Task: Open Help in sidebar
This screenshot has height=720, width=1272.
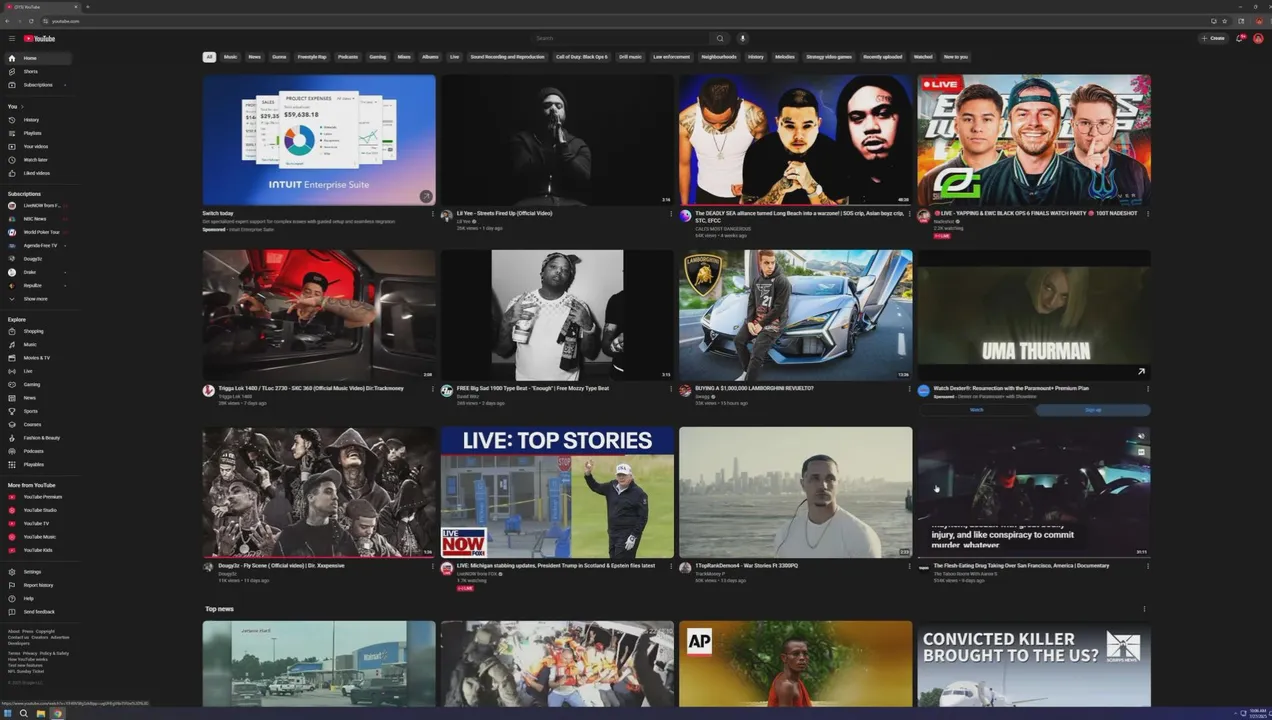Action: (x=38, y=598)
